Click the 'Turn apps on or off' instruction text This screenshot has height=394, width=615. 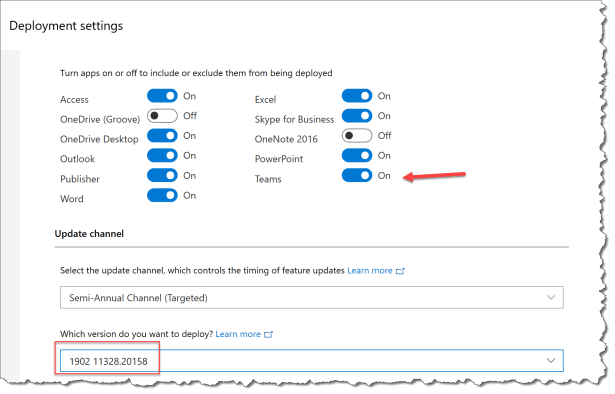point(196,73)
